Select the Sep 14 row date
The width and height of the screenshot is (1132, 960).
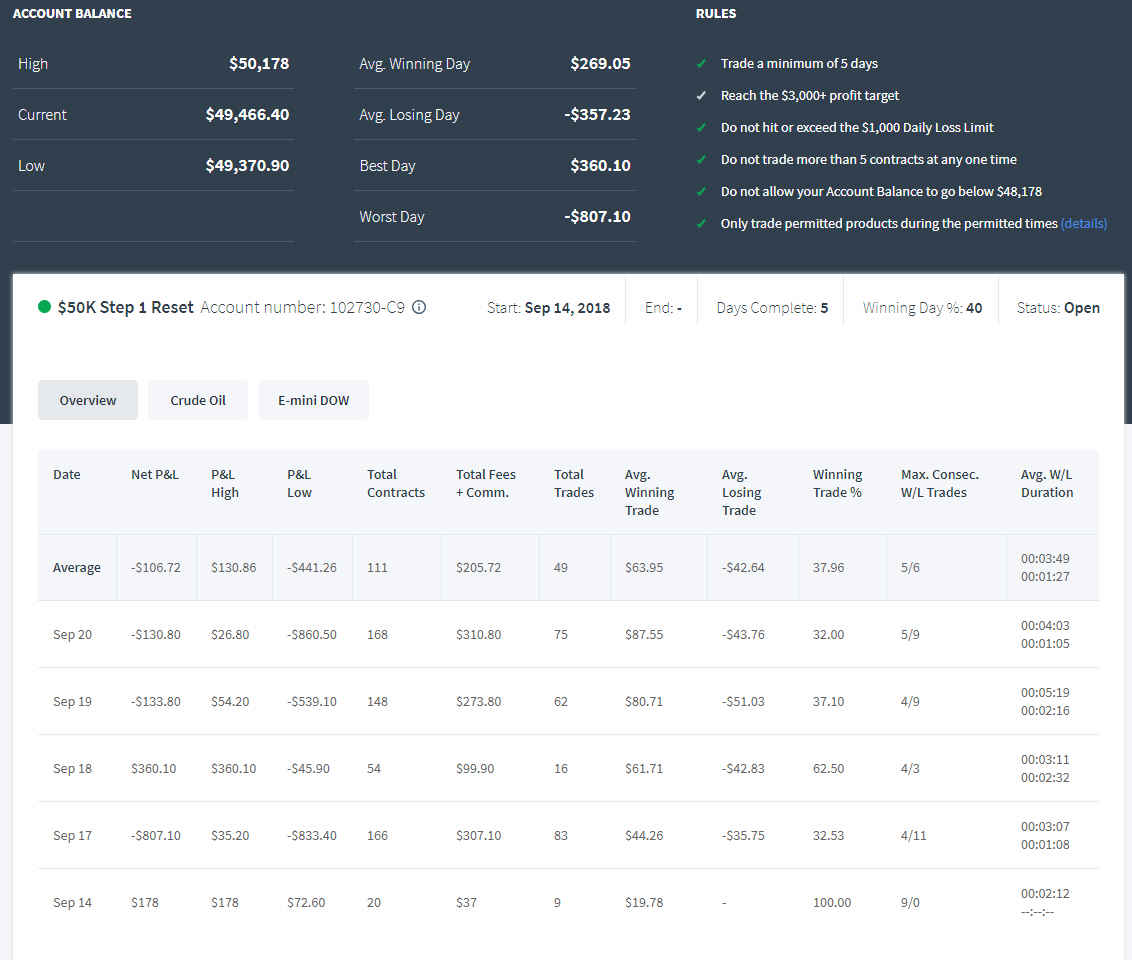tap(72, 902)
